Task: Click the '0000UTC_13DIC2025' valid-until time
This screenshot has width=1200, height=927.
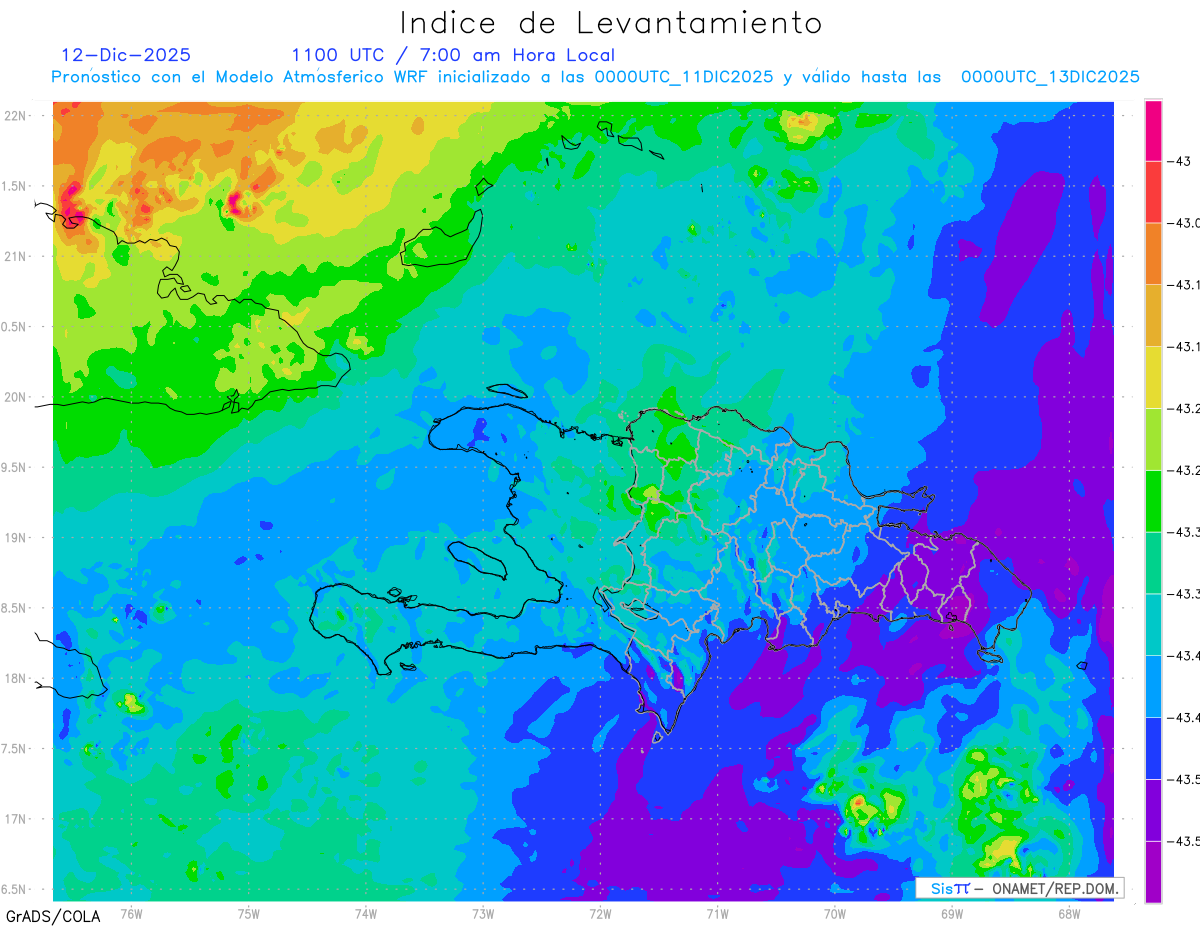Action: click(x=1050, y=77)
